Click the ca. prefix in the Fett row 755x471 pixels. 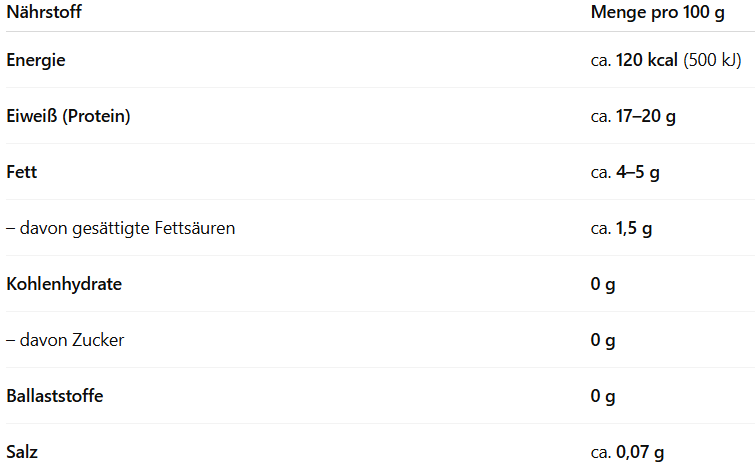click(x=601, y=173)
